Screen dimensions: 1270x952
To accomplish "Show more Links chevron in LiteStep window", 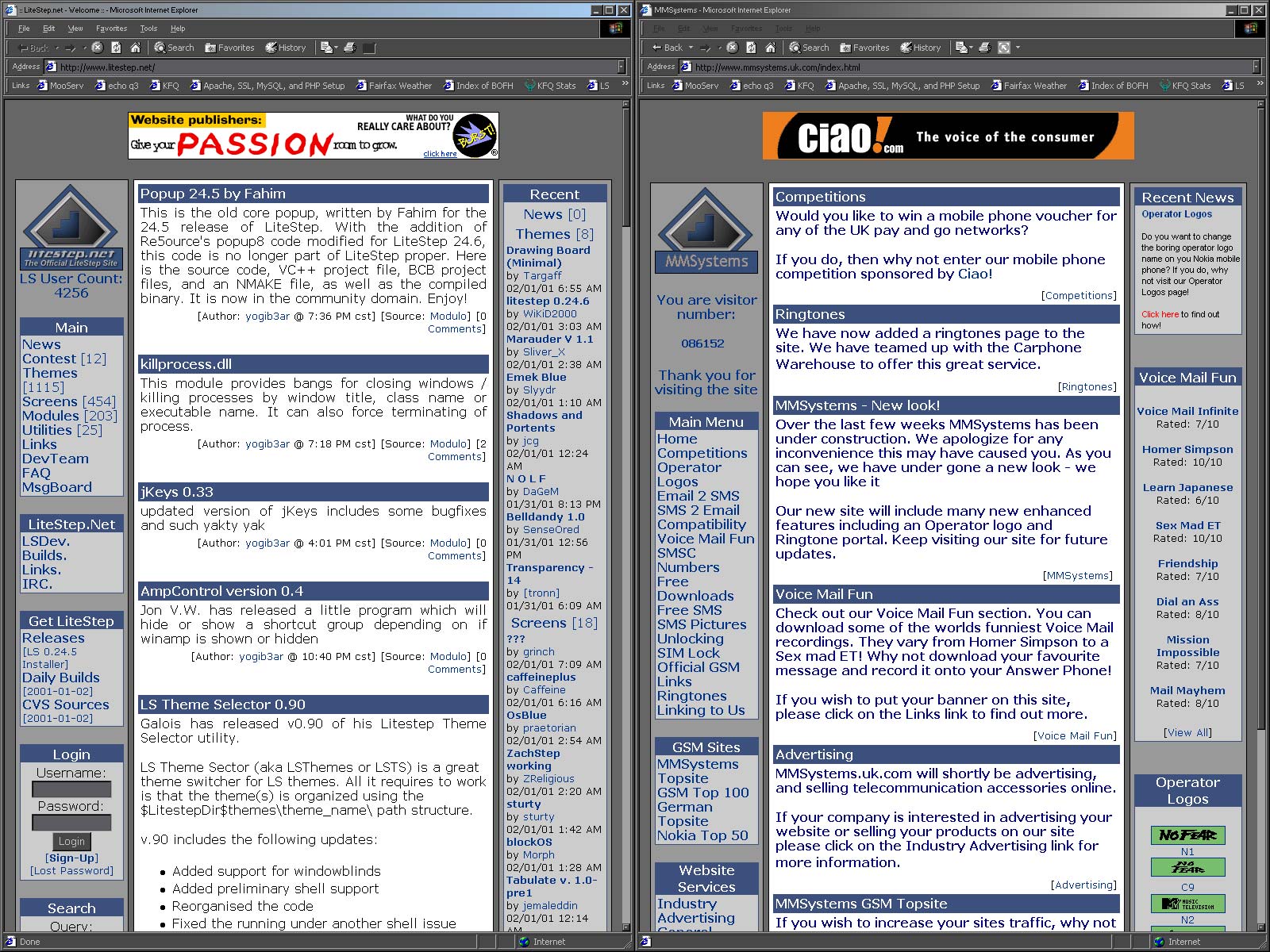I will pyautogui.click(x=625, y=83).
